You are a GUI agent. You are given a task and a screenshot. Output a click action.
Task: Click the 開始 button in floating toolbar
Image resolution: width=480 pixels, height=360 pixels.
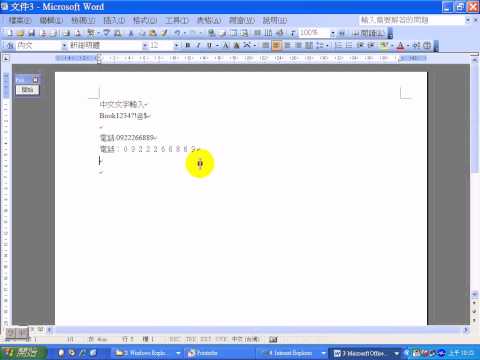(27, 90)
